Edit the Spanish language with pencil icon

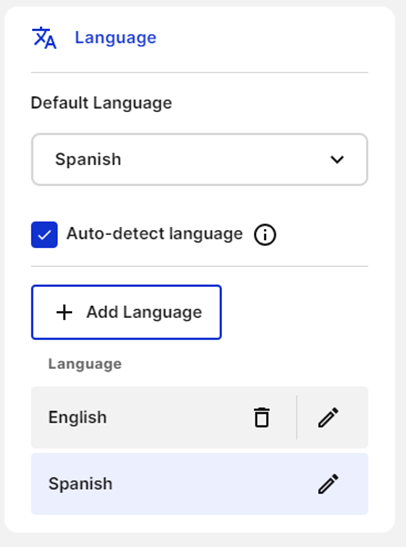328,484
